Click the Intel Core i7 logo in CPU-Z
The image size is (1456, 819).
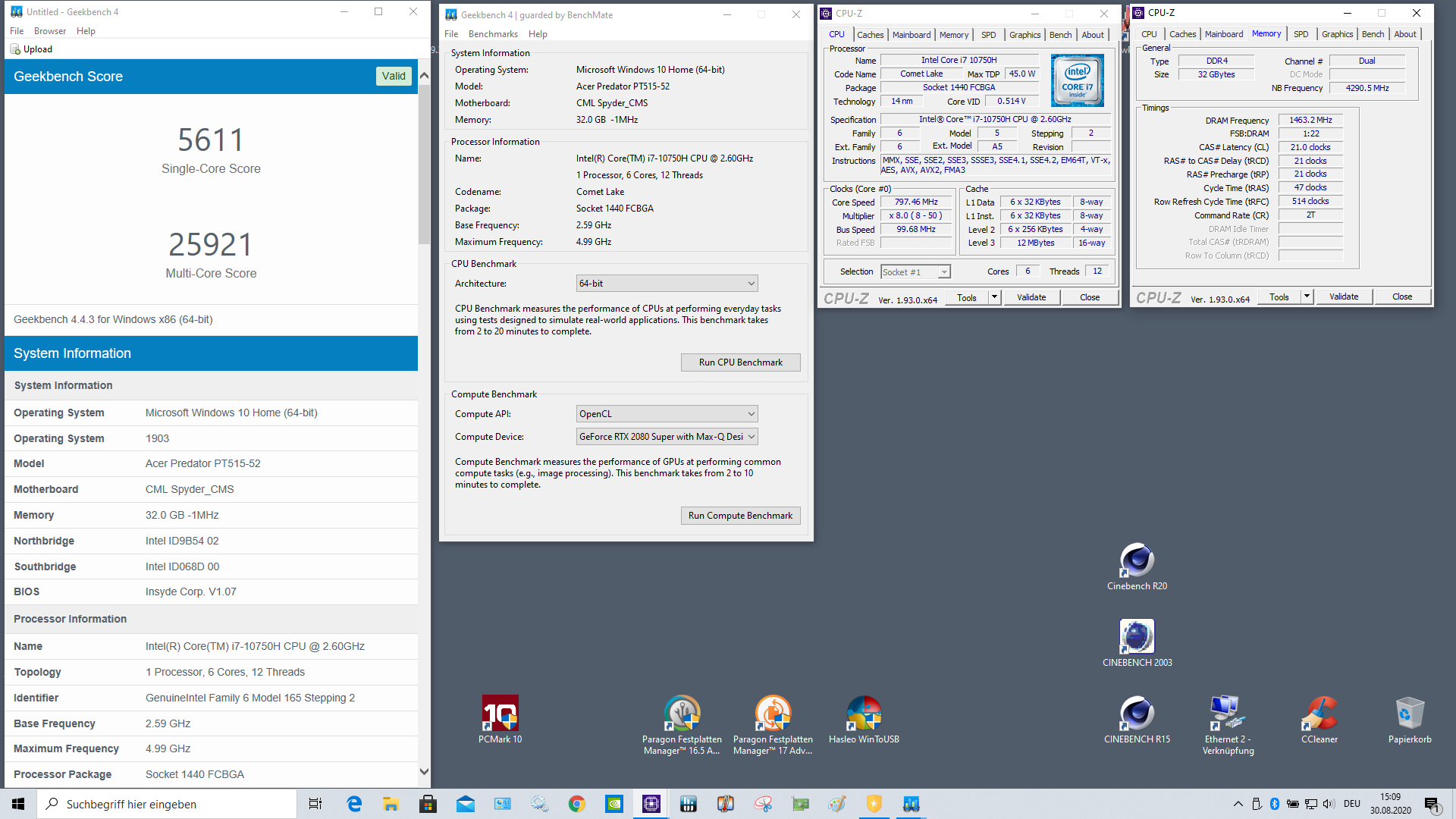coord(1078,80)
